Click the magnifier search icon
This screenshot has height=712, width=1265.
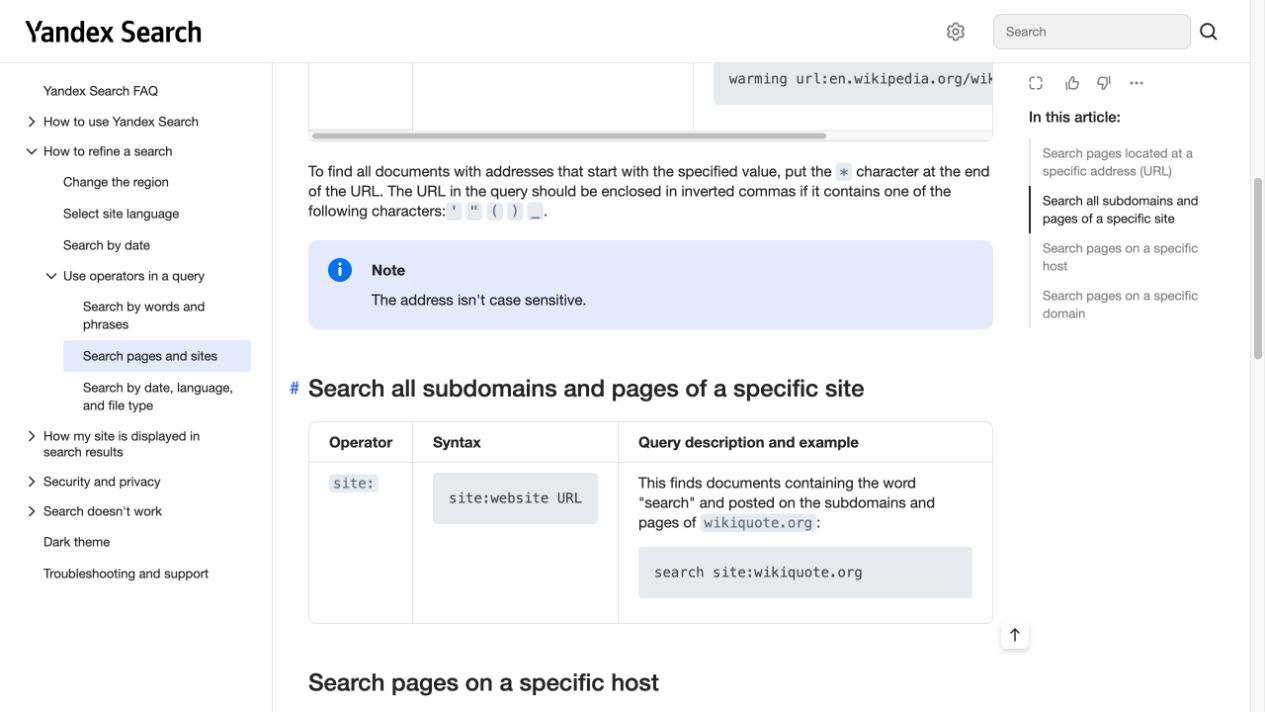(x=1208, y=32)
